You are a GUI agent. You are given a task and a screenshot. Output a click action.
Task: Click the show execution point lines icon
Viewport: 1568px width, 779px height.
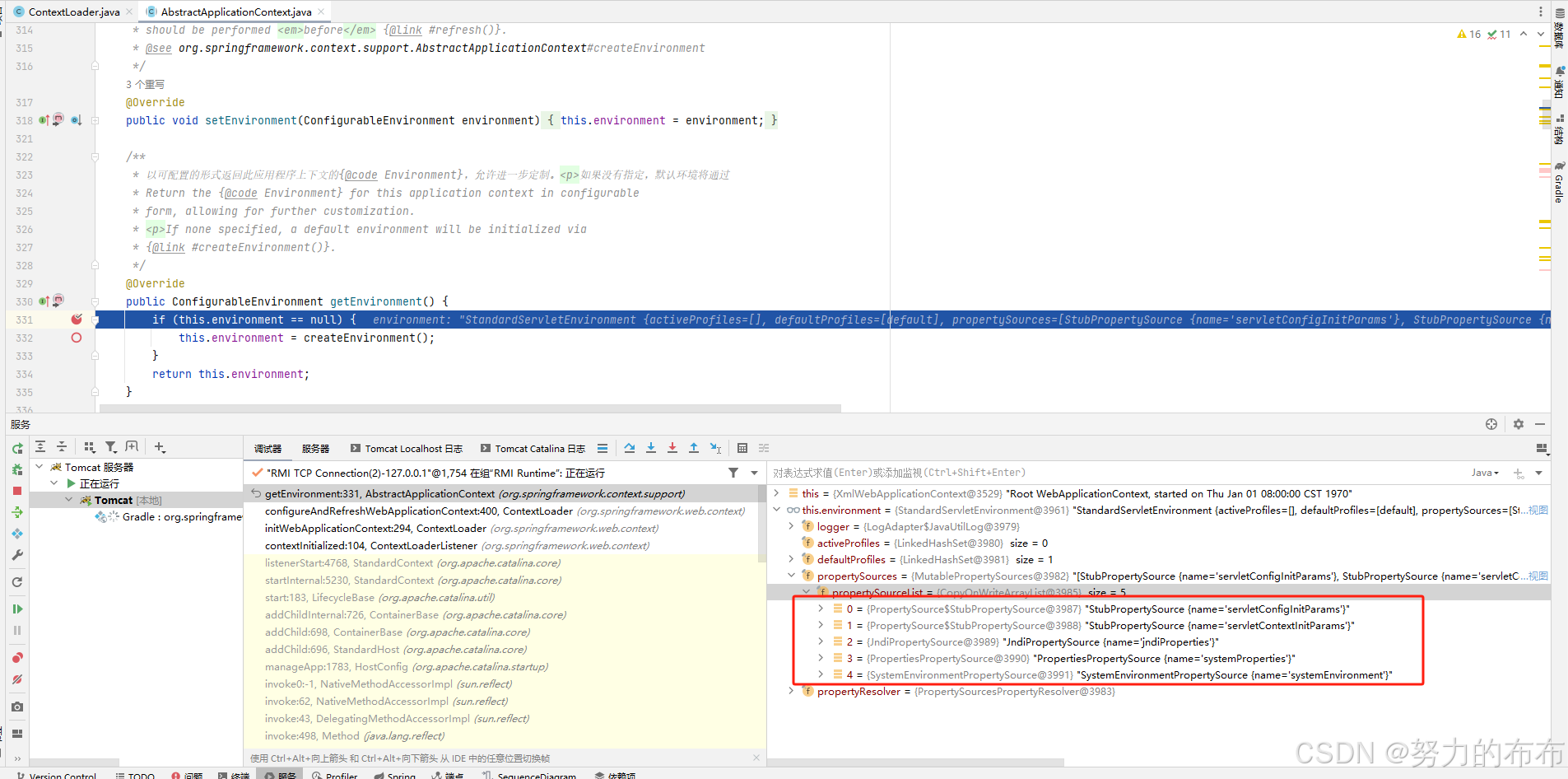pyautogui.click(x=603, y=448)
